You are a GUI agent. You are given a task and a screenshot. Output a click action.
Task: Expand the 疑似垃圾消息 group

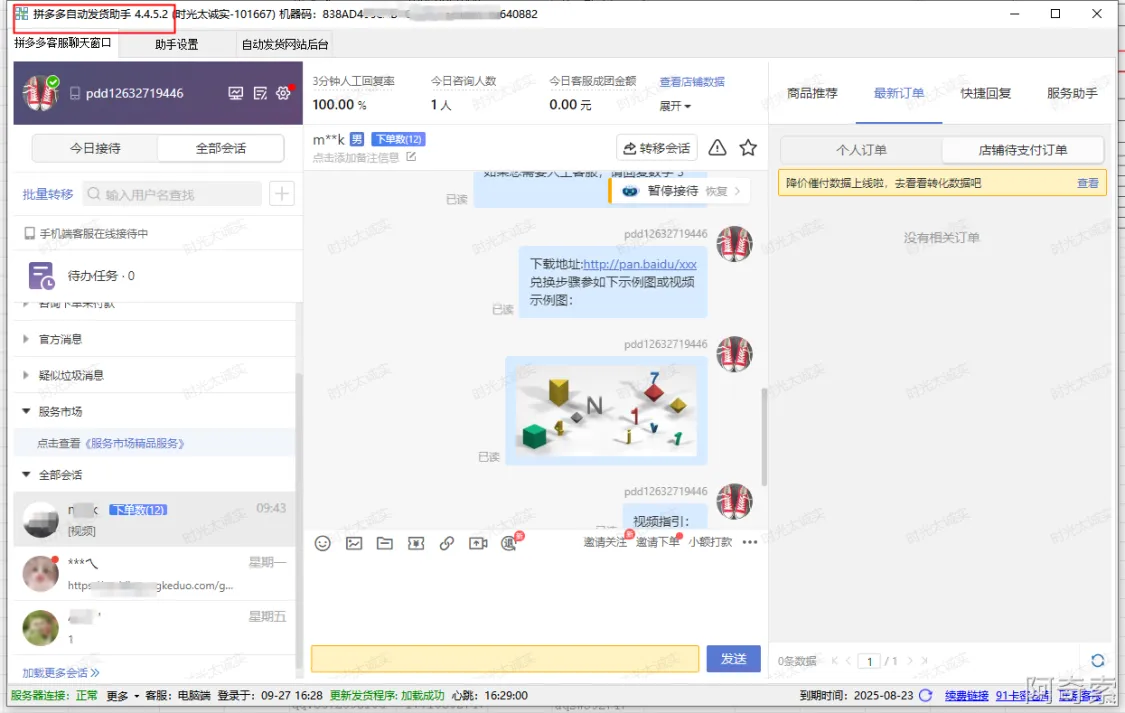26,374
